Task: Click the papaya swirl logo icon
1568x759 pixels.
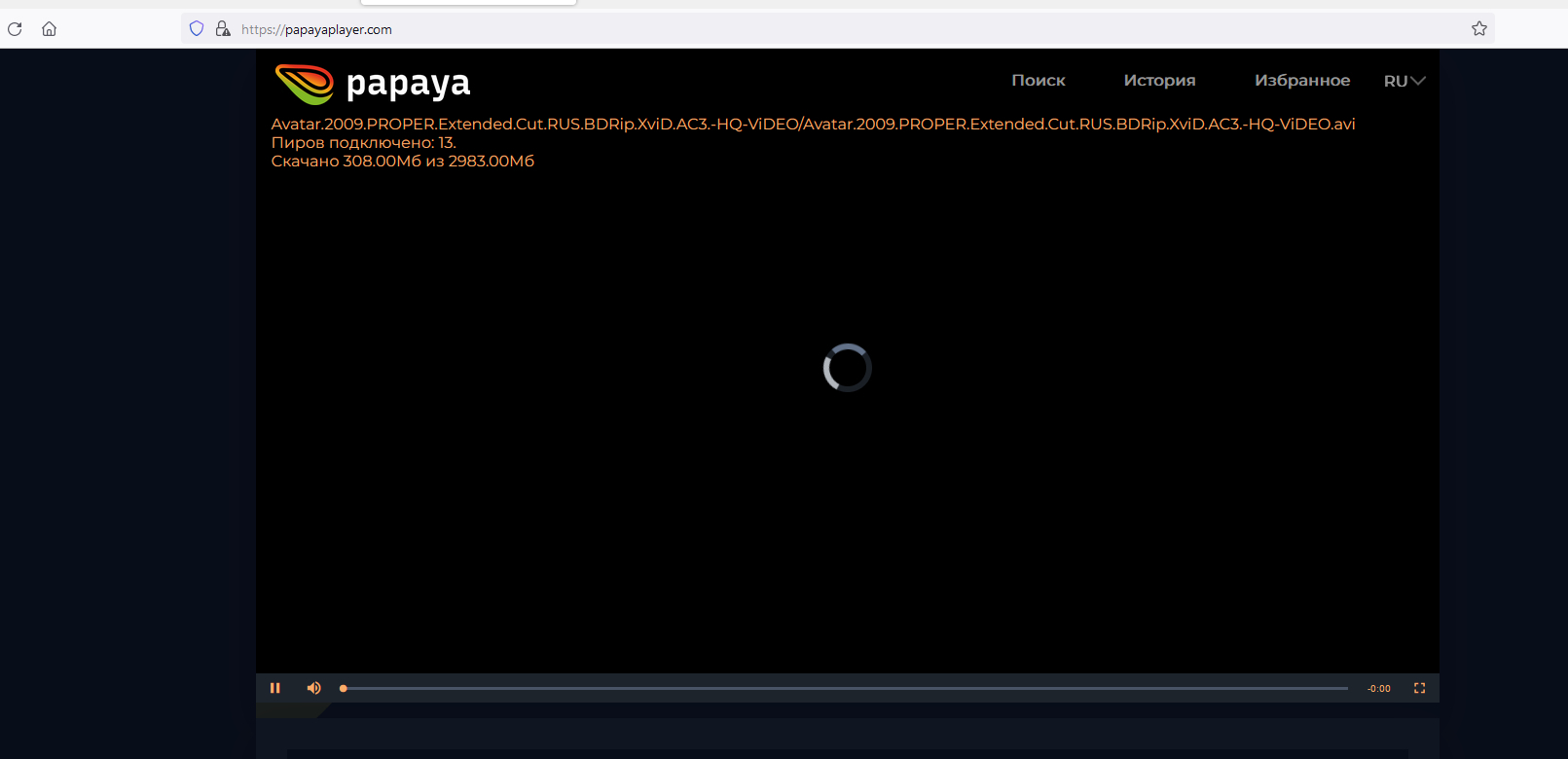Action: point(304,84)
